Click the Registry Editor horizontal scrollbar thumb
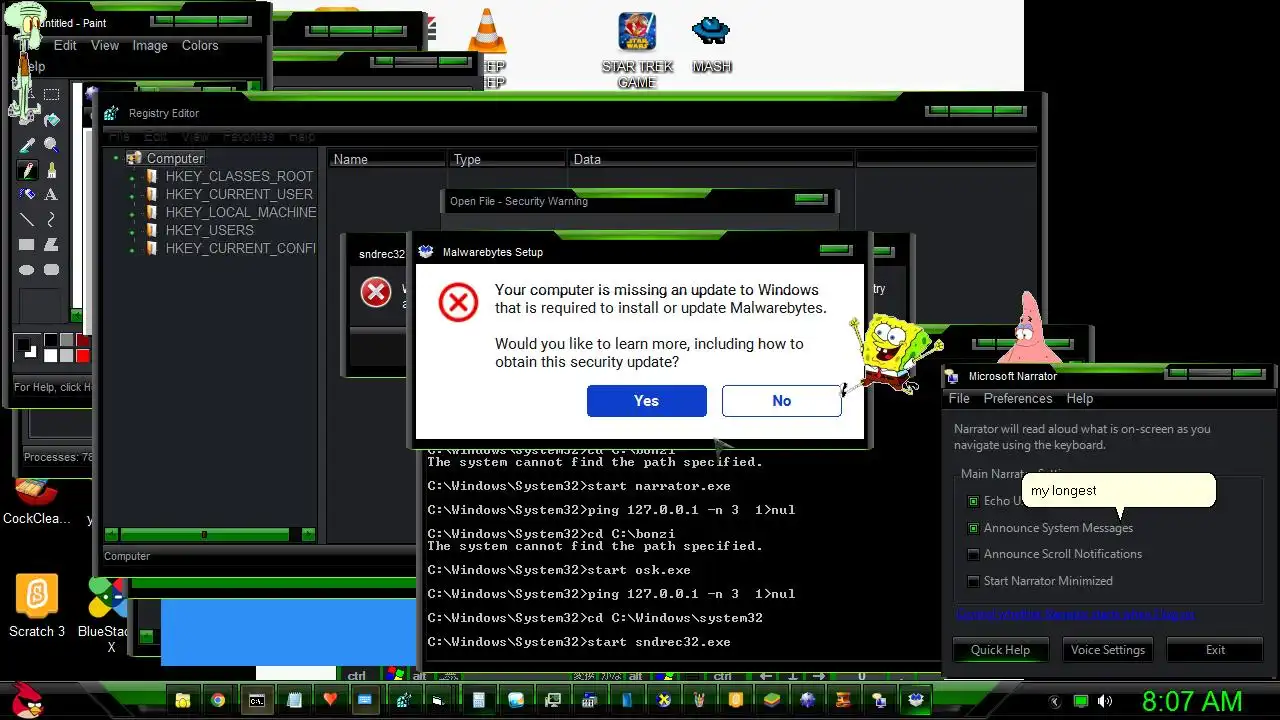Viewport: 1280px width, 720px height. pyautogui.click(x=205, y=535)
